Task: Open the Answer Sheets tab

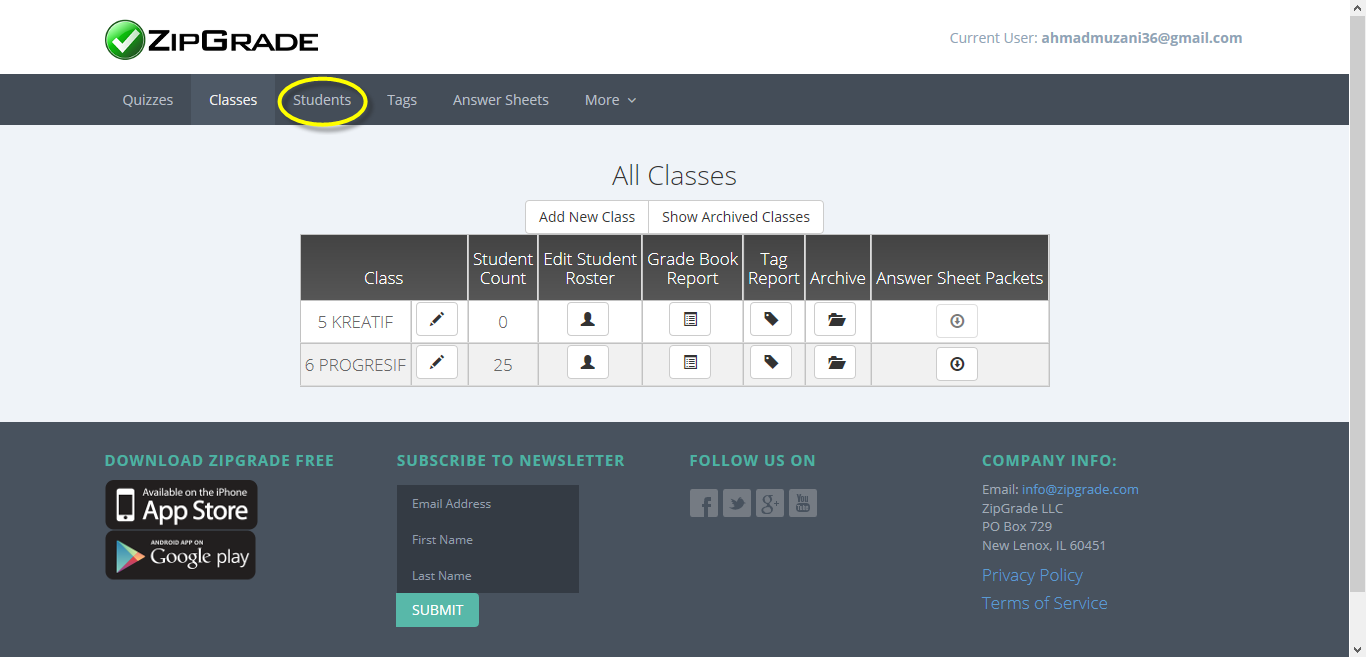Action: coord(501,100)
